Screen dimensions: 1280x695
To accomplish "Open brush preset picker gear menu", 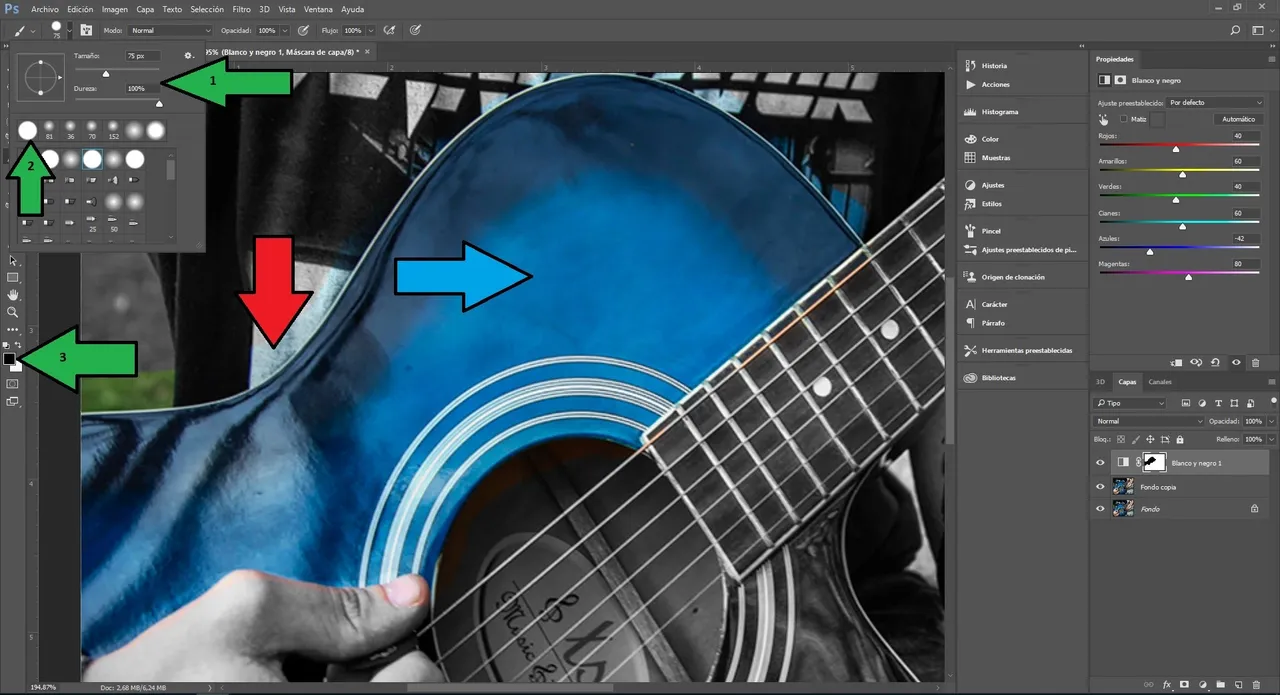I will pos(188,56).
